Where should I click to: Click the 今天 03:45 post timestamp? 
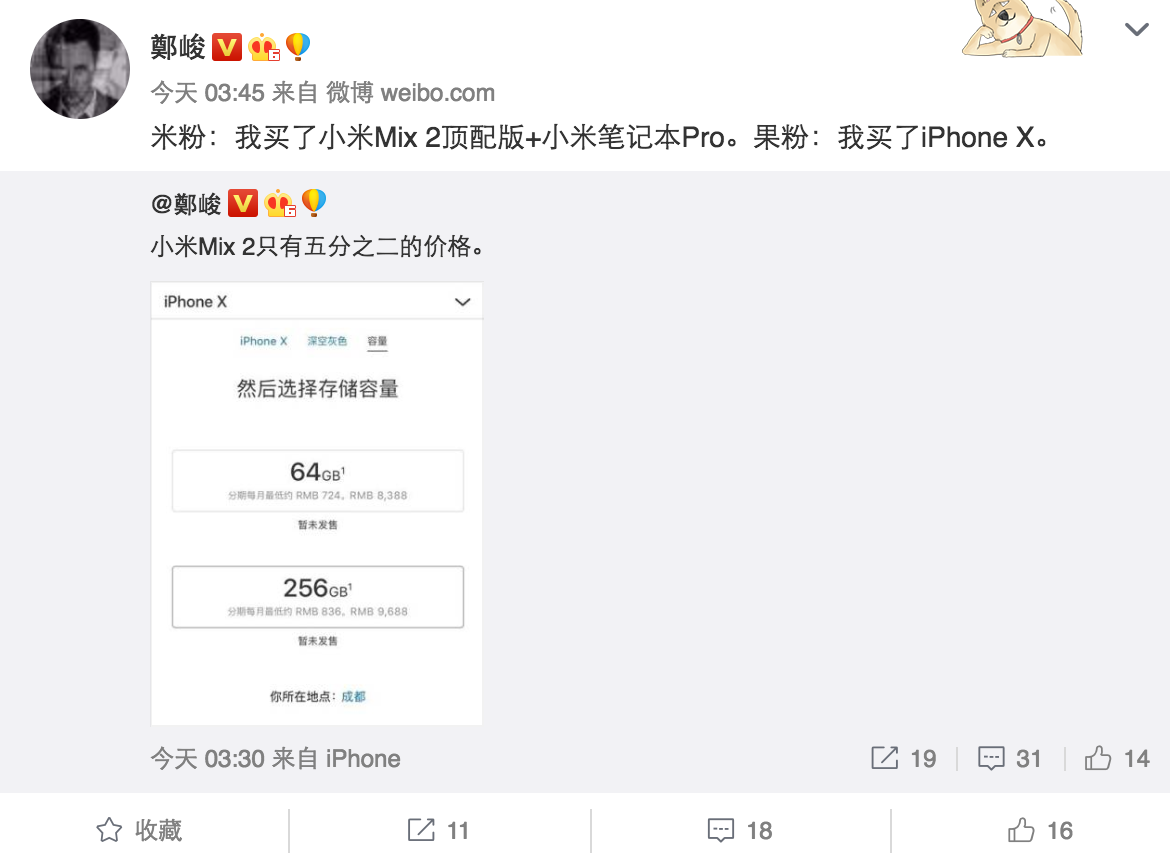(207, 92)
